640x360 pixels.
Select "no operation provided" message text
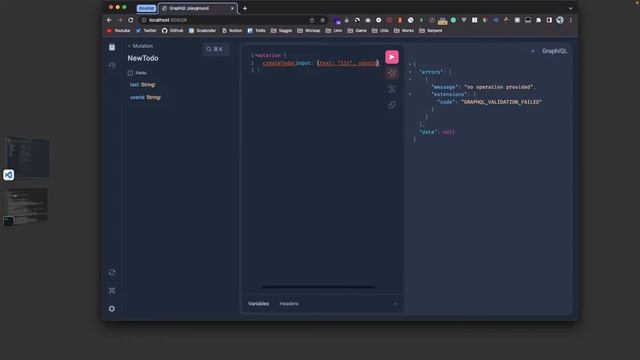click(499, 87)
